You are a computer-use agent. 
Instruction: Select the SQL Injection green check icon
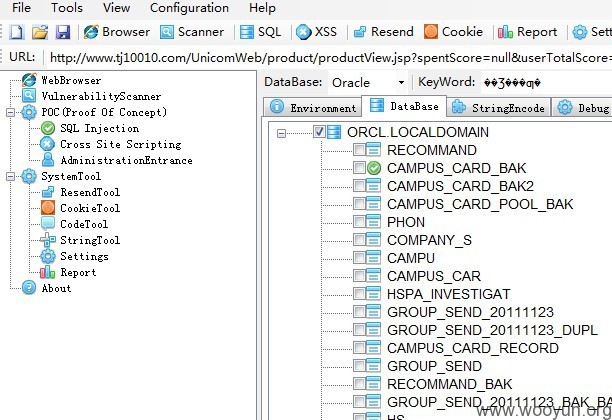point(48,128)
